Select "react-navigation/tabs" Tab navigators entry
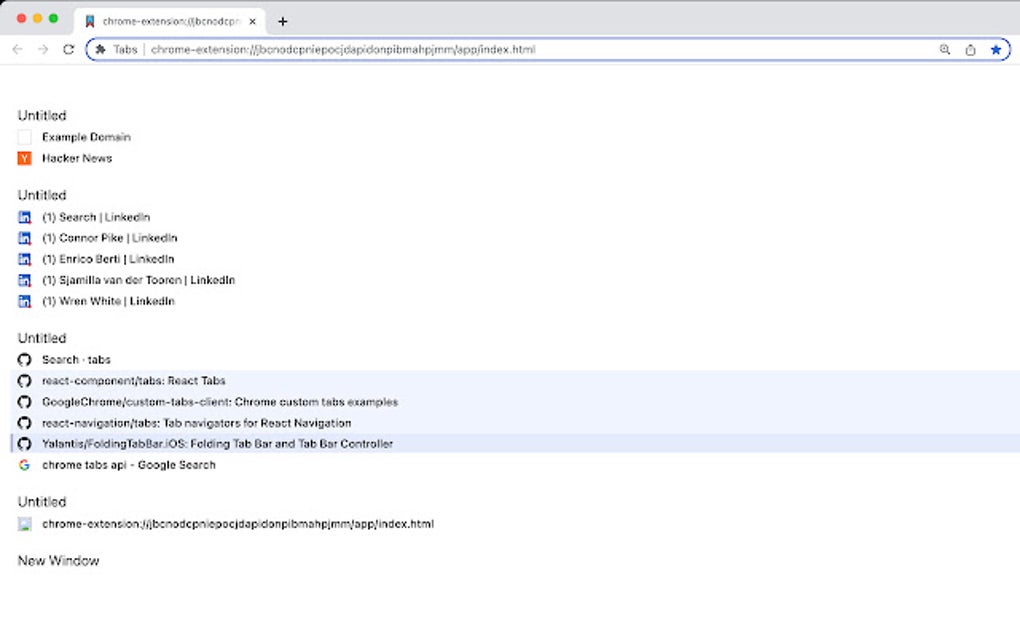 (515, 423)
